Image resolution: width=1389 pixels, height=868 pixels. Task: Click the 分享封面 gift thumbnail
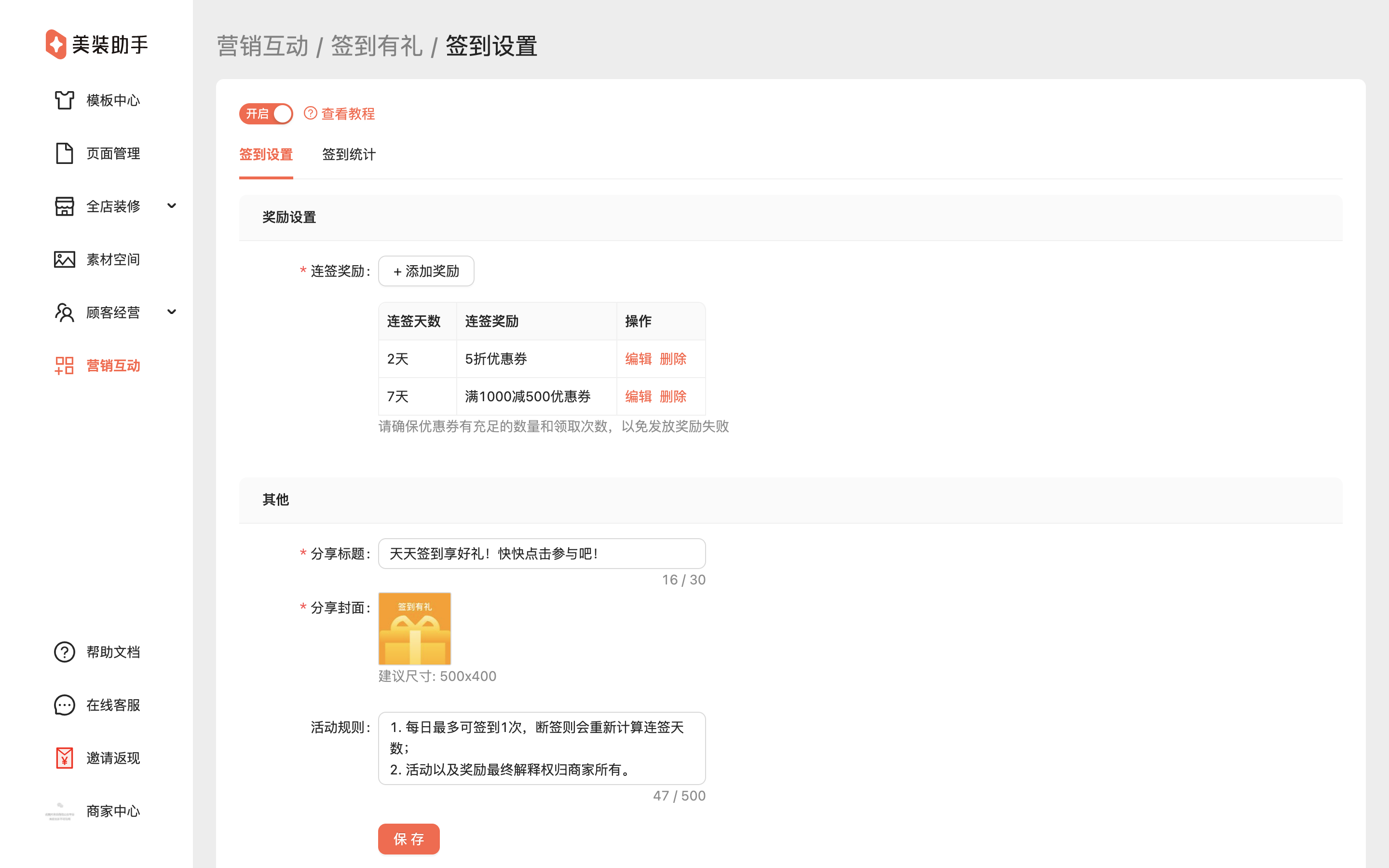tap(414, 629)
